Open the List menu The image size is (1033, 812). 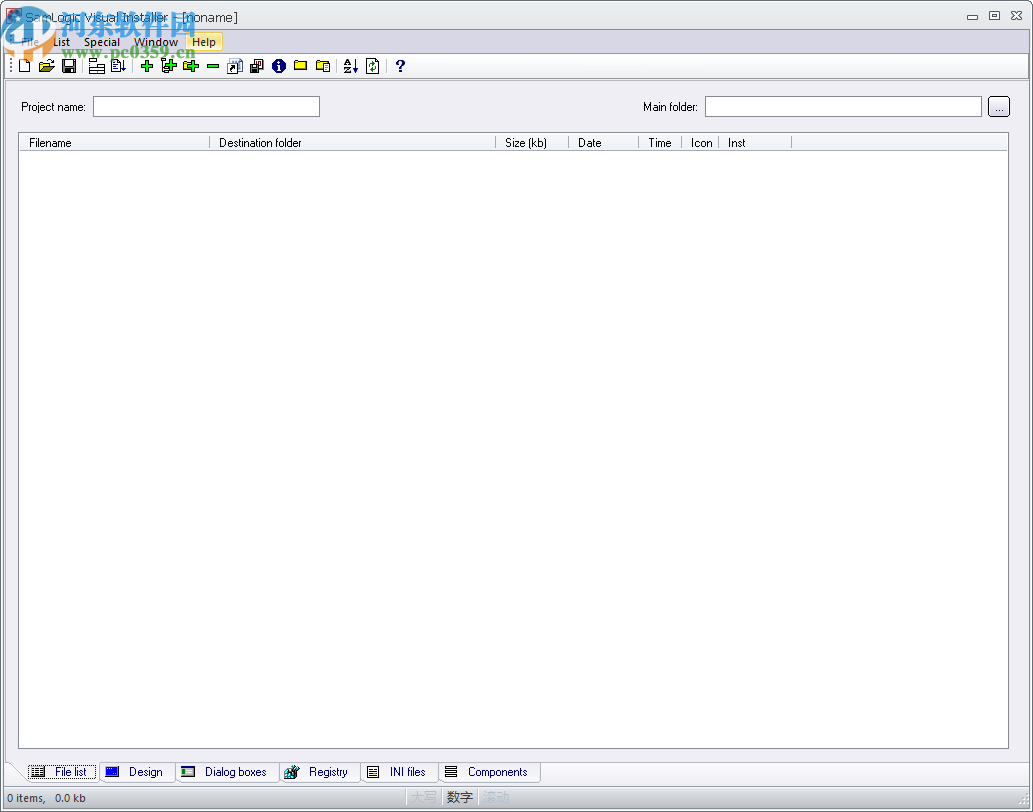61,42
